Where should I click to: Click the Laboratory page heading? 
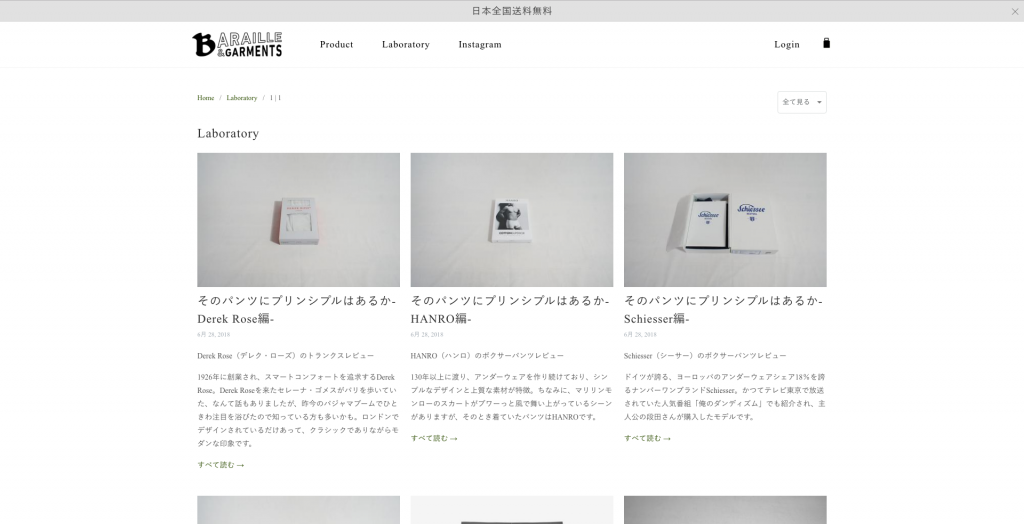point(228,133)
